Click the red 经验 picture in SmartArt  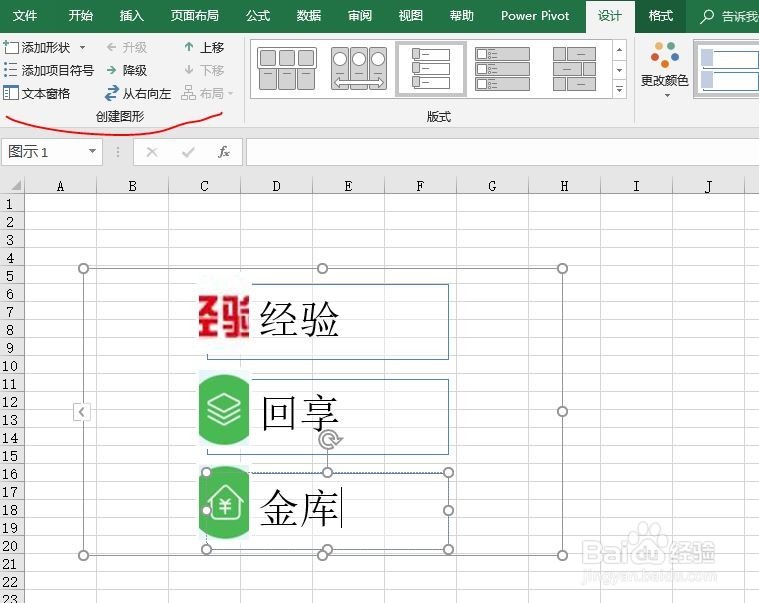[224, 317]
